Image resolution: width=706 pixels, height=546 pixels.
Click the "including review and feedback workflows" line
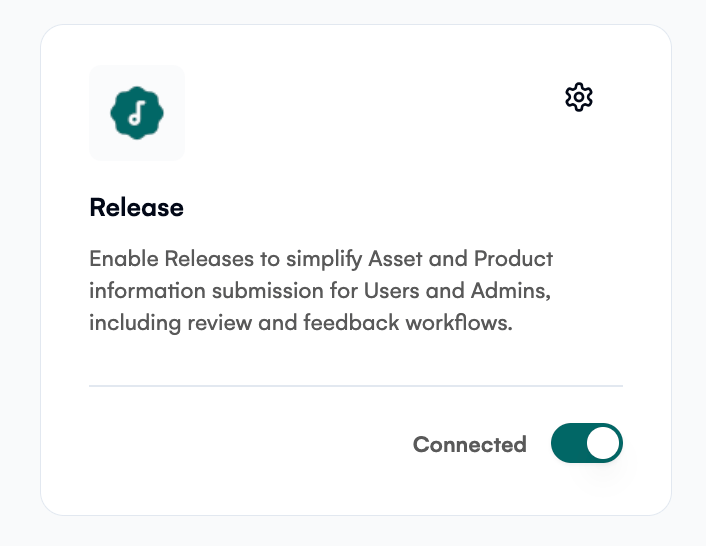[x=301, y=323]
